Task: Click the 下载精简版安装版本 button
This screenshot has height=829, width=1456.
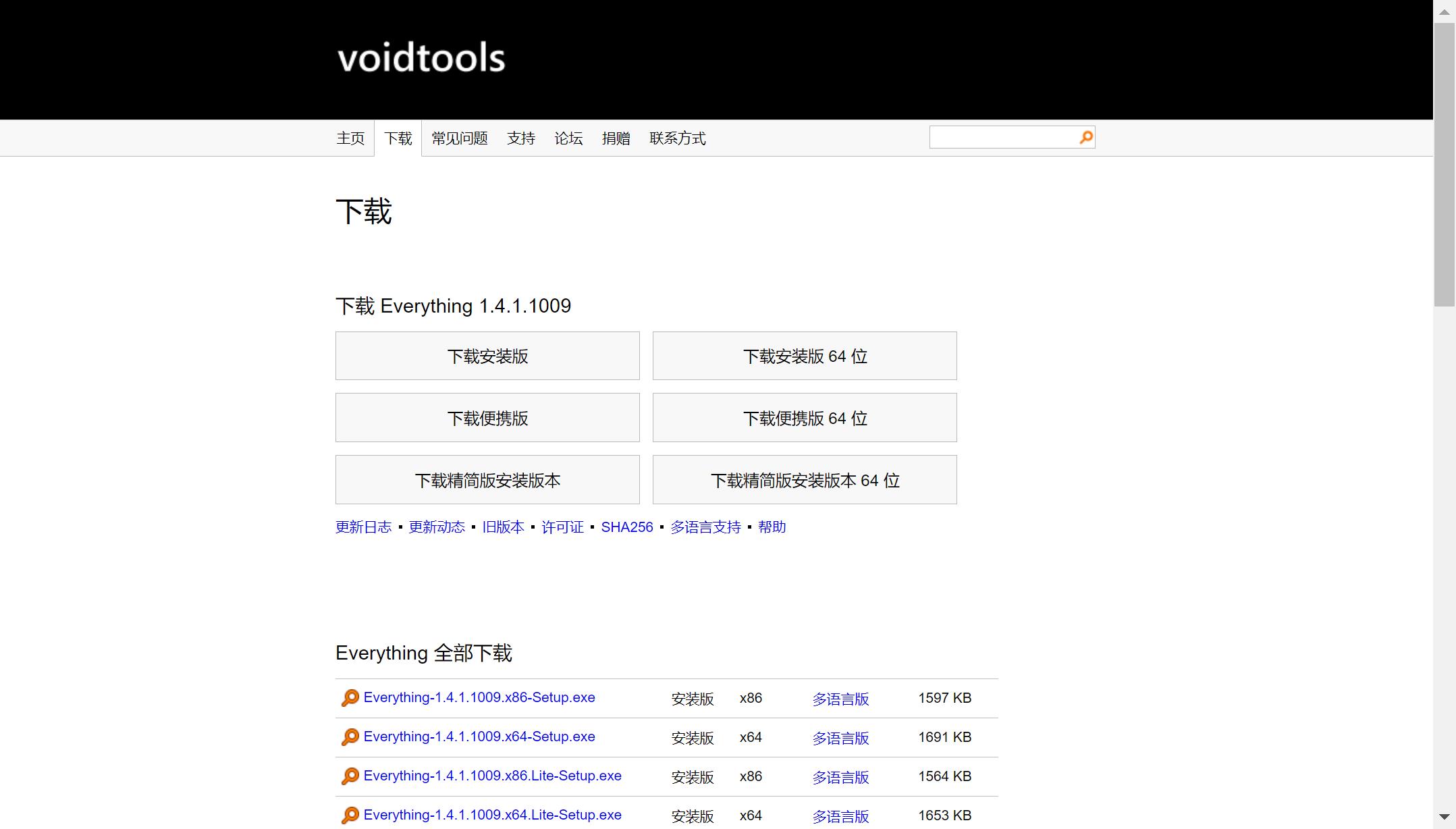Action: click(487, 480)
